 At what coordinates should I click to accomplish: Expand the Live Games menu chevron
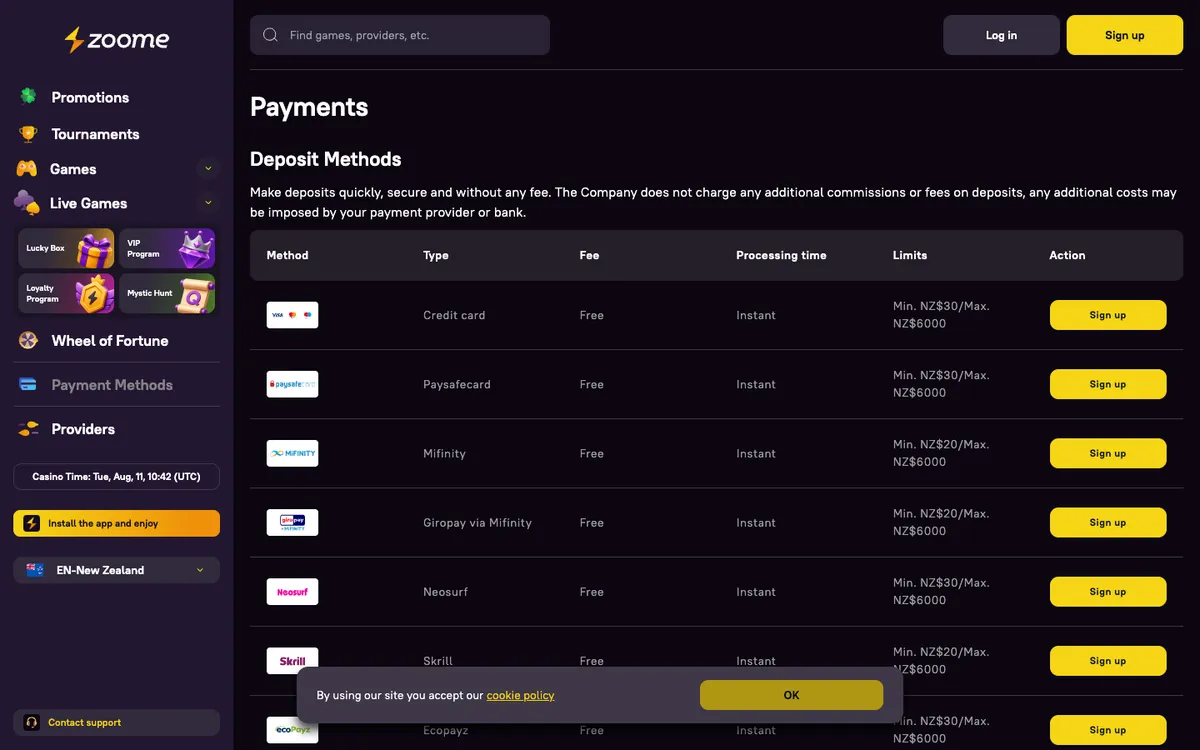[x=208, y=202]
